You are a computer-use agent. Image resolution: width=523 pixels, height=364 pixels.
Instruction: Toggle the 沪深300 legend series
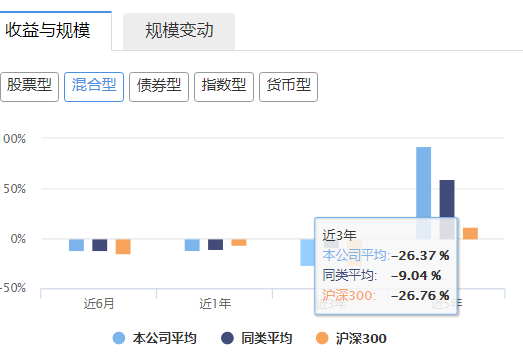pos(351,338)
